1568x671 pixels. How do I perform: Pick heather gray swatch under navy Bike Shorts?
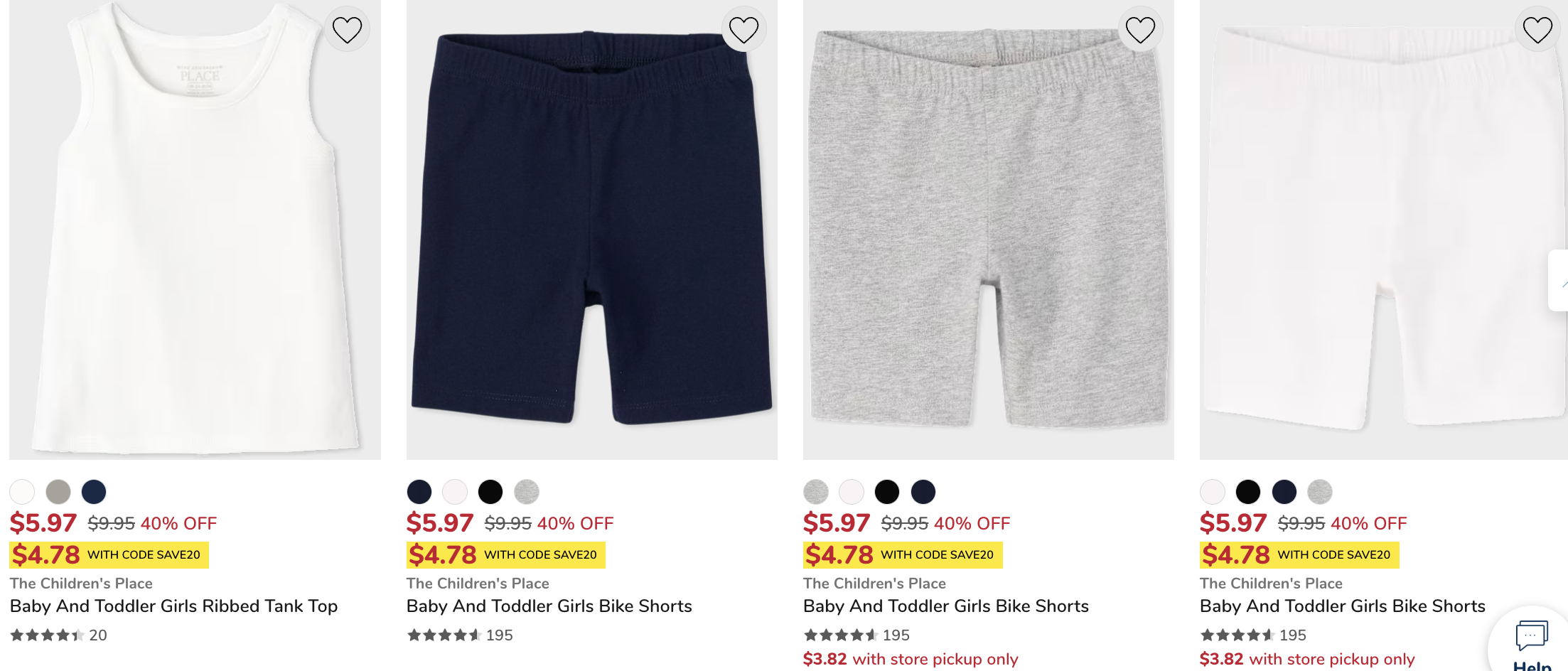pyautogui.click(x=527, y=491)
